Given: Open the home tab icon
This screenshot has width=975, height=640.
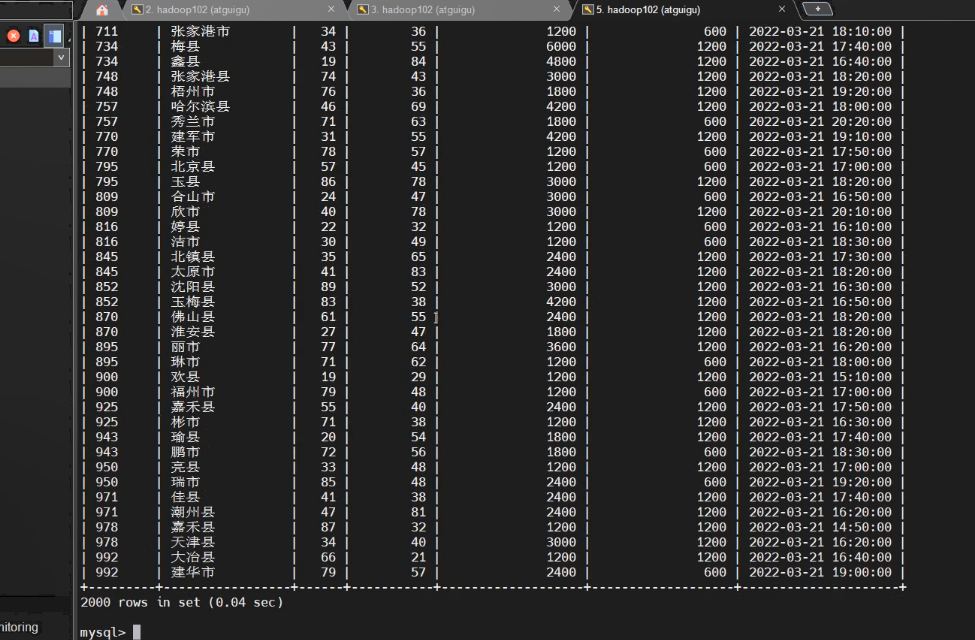Looking at the screenshot, I should coord(102,9).
